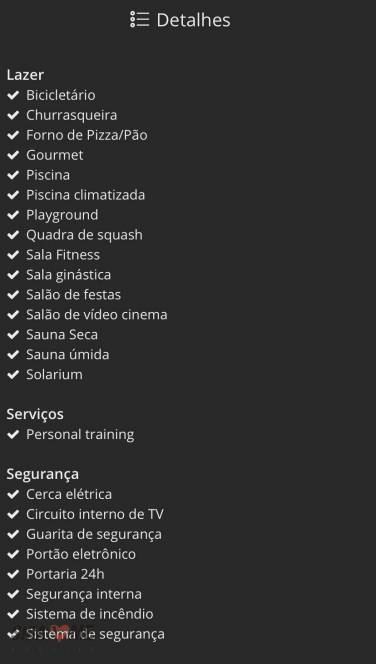Click the Serviços section heading
The height and width of the screenshot is (664, 376).
coord(35,414)
